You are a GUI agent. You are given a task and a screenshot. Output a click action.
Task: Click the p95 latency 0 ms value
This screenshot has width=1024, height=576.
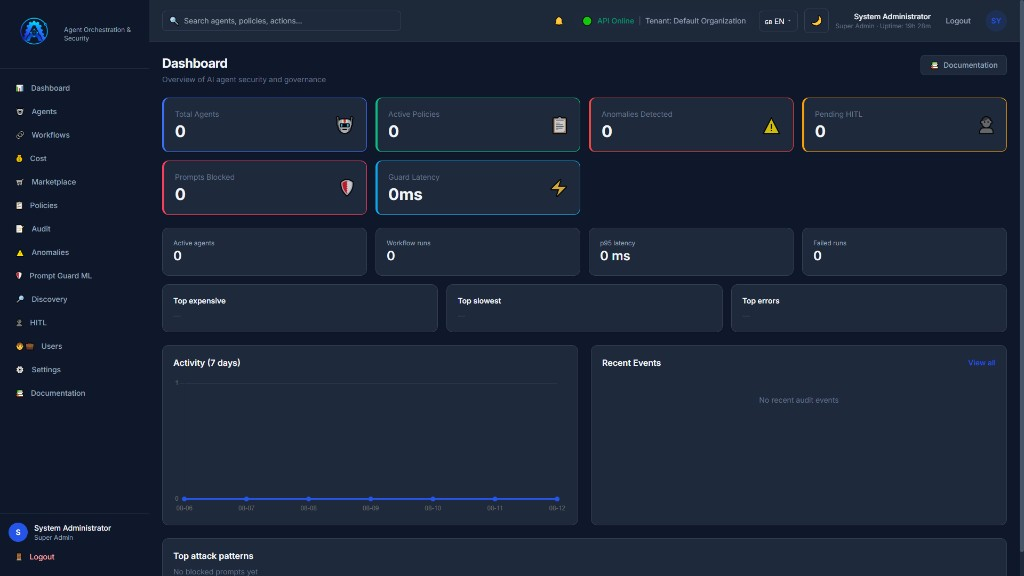[x=615, y=256]
